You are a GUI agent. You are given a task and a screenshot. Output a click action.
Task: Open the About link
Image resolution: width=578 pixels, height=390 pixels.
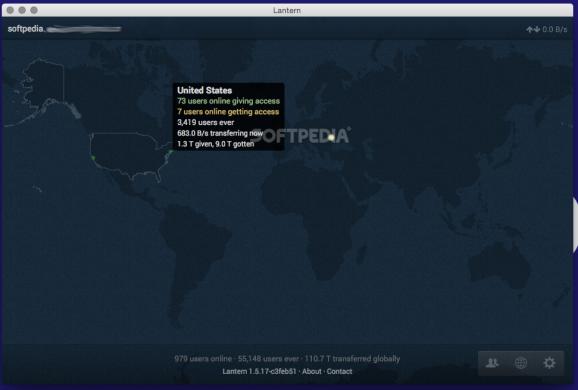[x=311, y=371]
